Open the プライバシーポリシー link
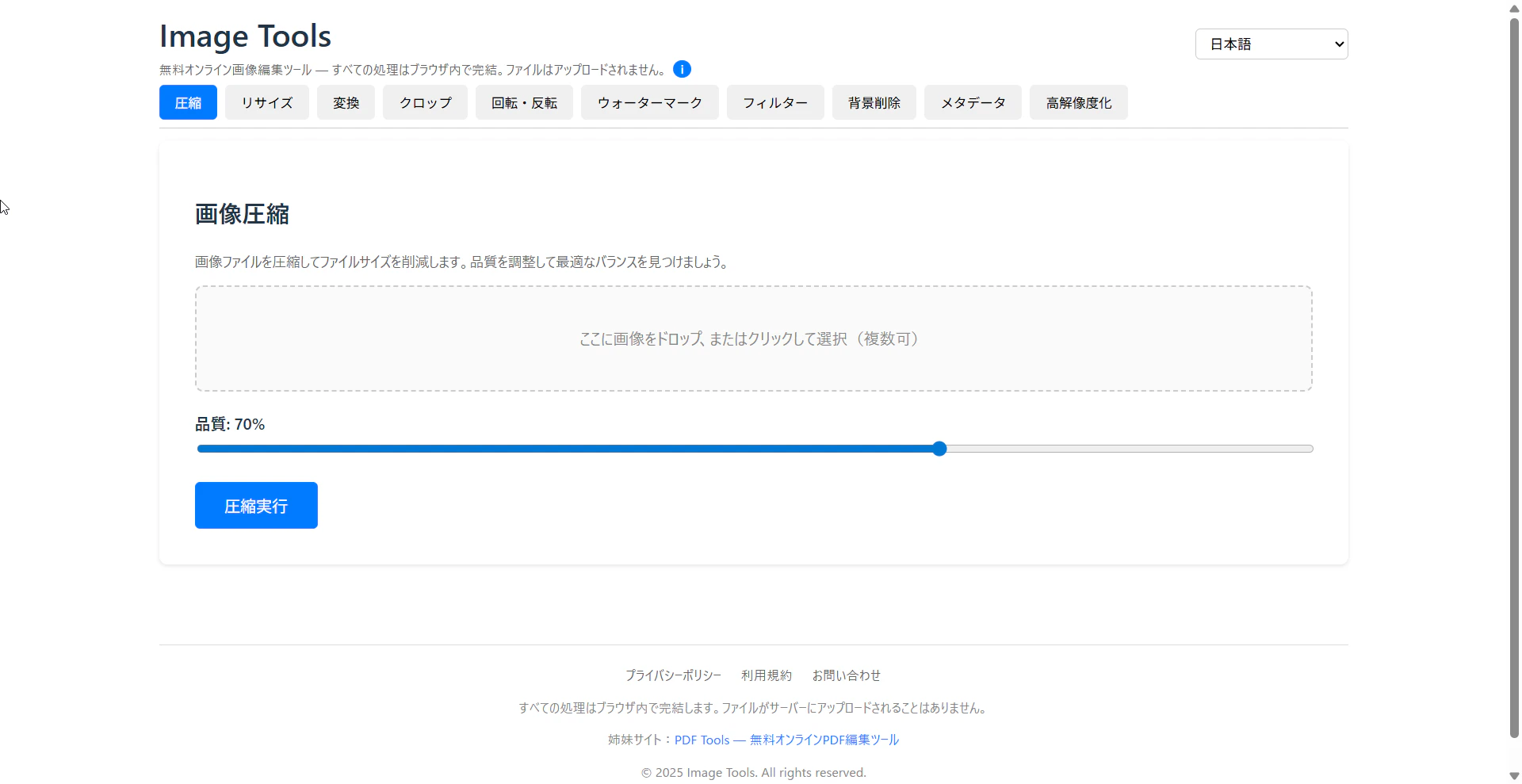This screenshot has width=1522, height=784. click(x=673, y=675)
